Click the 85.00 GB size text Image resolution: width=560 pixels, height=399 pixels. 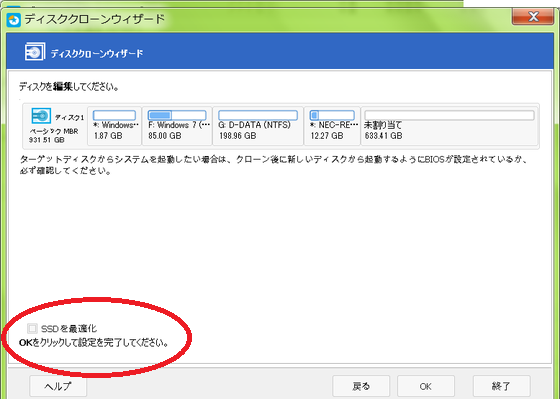click(x=165, y=136)
